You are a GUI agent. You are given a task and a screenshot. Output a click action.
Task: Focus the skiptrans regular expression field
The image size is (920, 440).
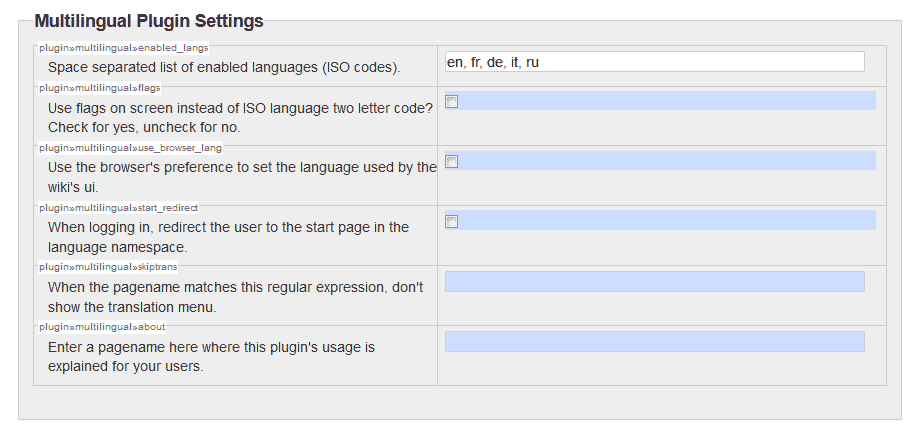tap(654, 282)
